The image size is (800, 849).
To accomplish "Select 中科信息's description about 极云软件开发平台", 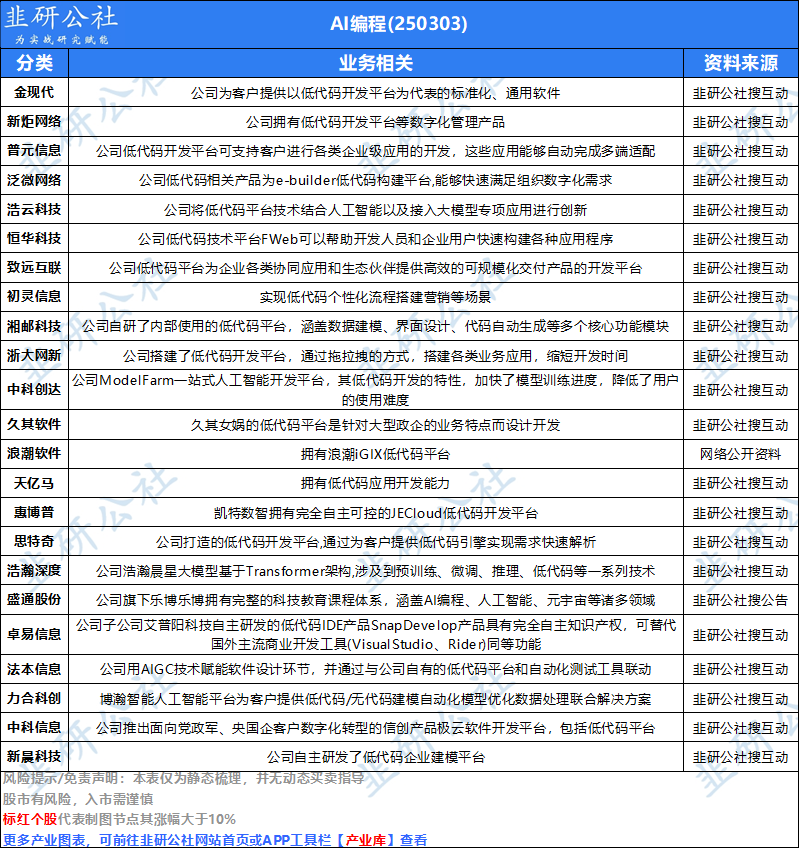I will (x=375, y=728).
